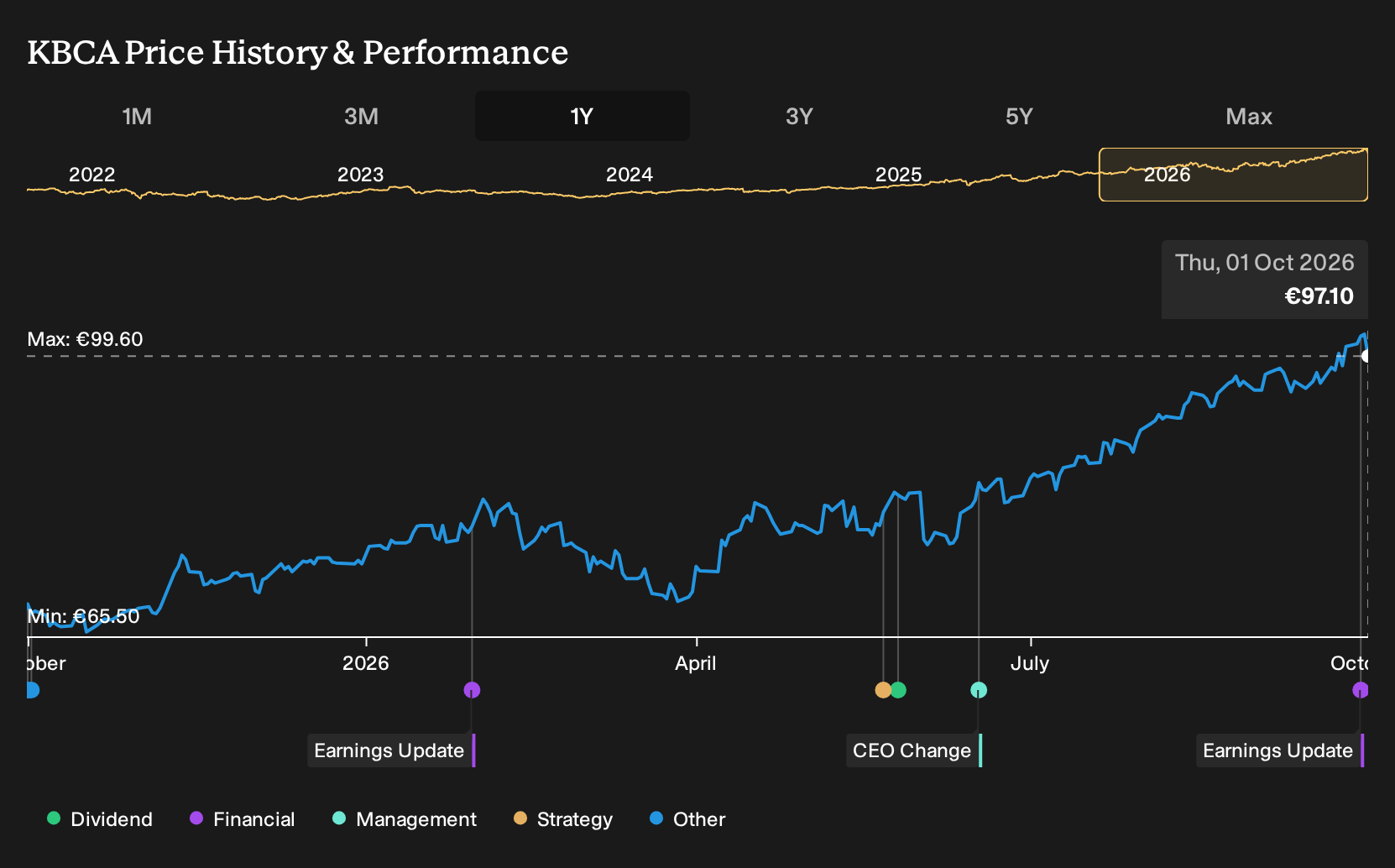Image resolution: width=1395 pixels, height=868 pixels.
Task: Click the KBCA Price History & Performance title
Action: click(x=298, y=52)
